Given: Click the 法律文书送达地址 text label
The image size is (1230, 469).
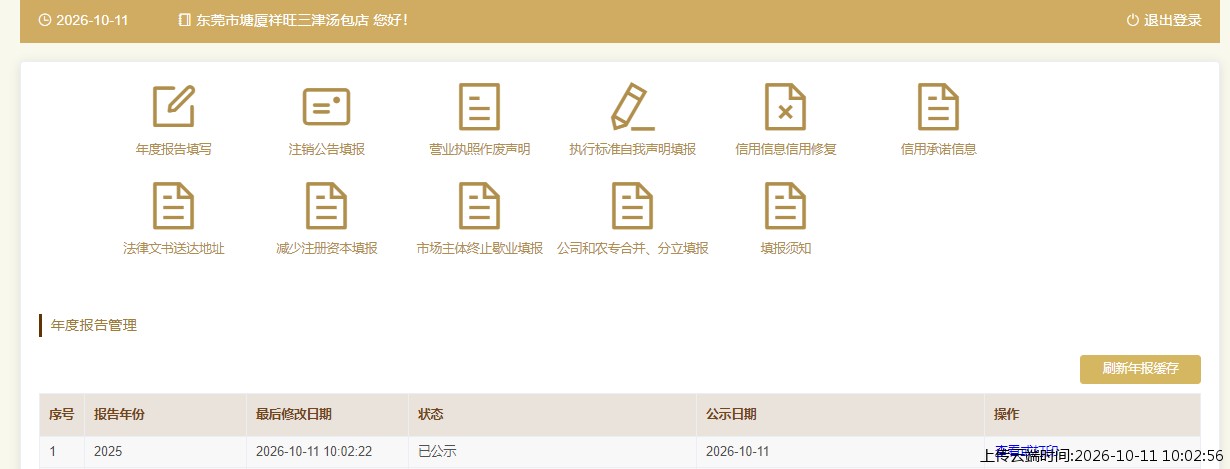Looking at the screenshot, I should pos(173,248).
